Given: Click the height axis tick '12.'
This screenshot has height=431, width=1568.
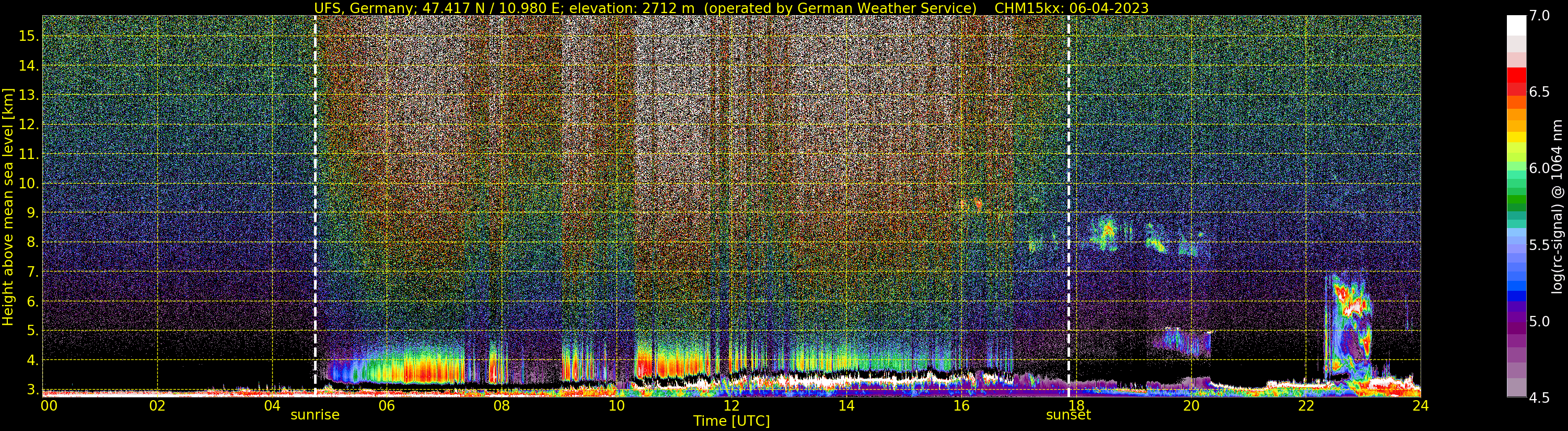Looking at the screenshot, I should (29, 125).
